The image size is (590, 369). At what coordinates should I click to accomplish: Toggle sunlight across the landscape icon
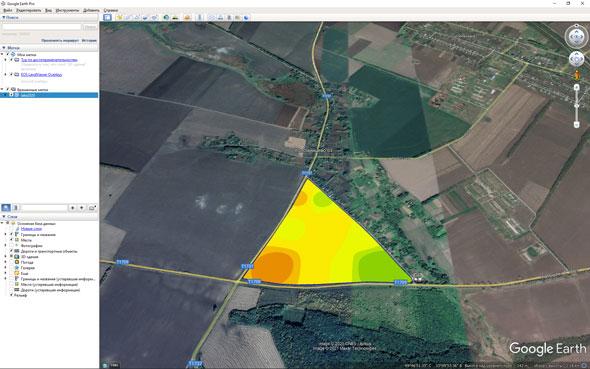point(175,17)
